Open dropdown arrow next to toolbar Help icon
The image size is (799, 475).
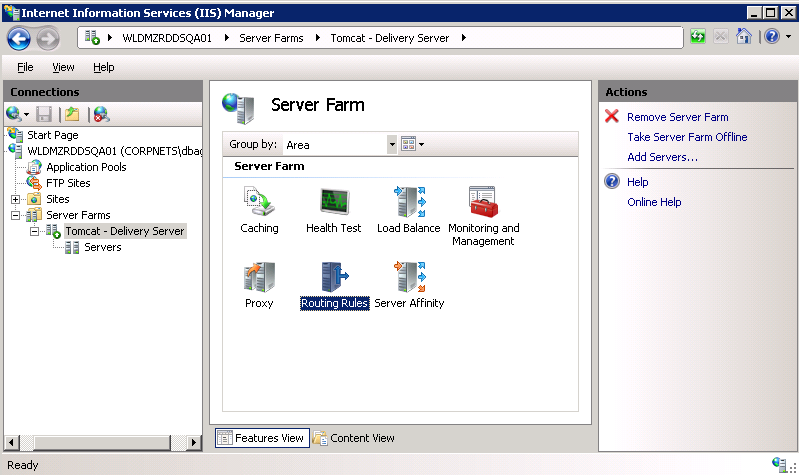tap(788, 36)
